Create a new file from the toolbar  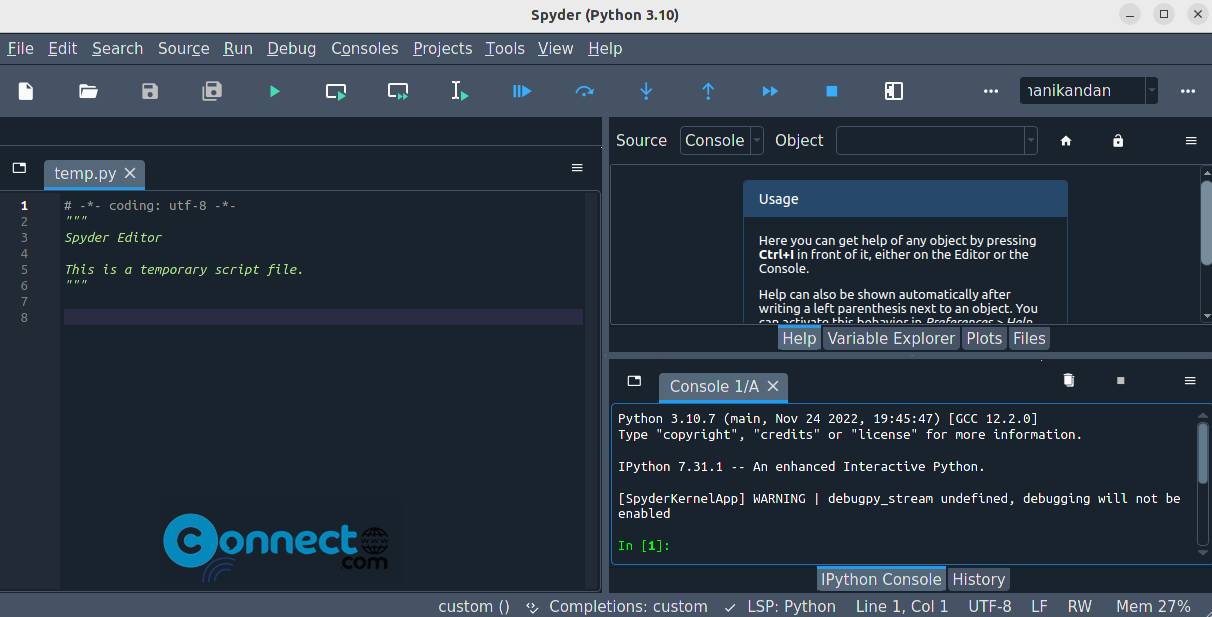pos(26,91)
